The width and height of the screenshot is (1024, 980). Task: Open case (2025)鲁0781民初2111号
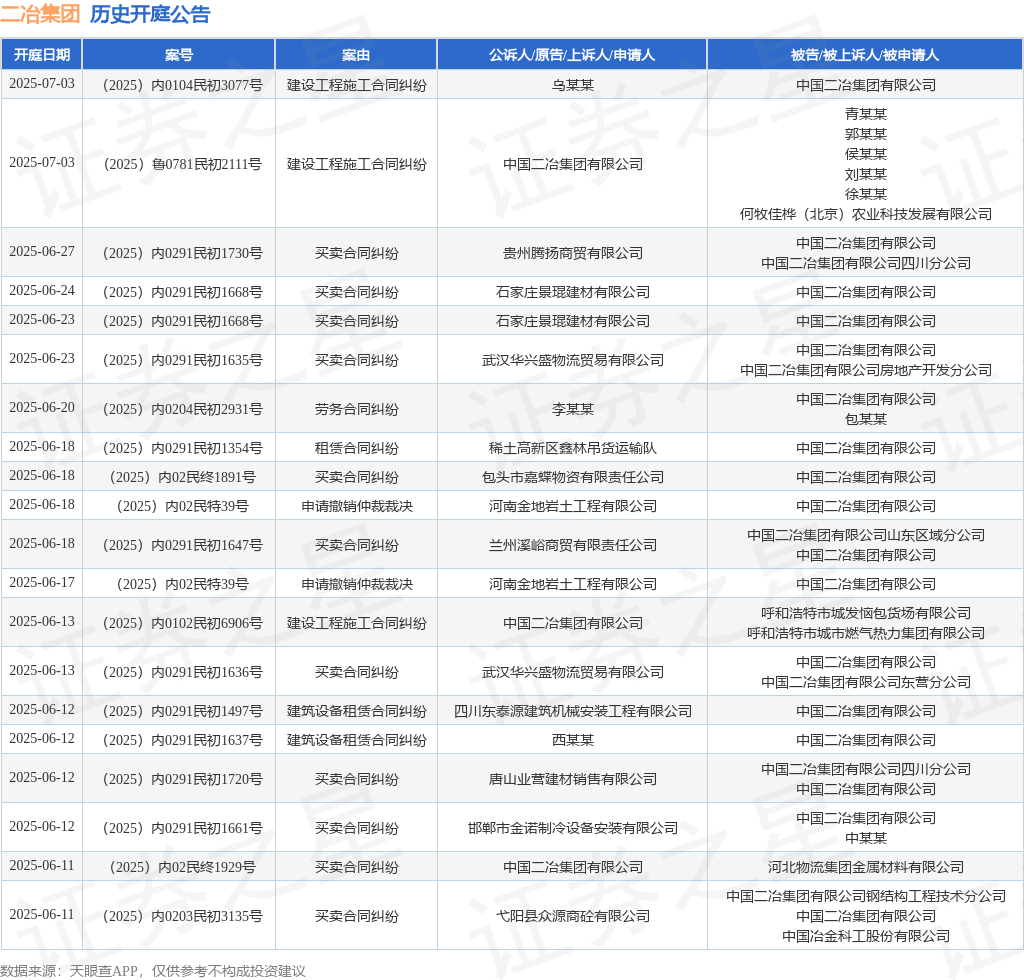[179, 164]
